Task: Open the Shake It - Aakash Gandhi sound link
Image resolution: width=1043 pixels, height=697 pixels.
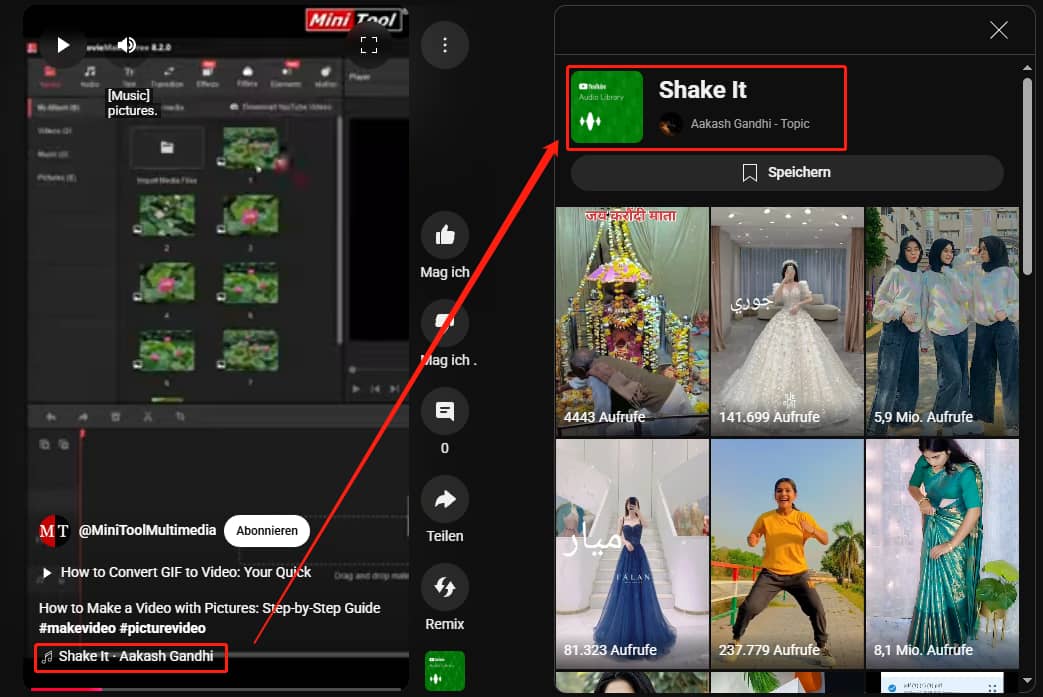Action: coord(130,656)
